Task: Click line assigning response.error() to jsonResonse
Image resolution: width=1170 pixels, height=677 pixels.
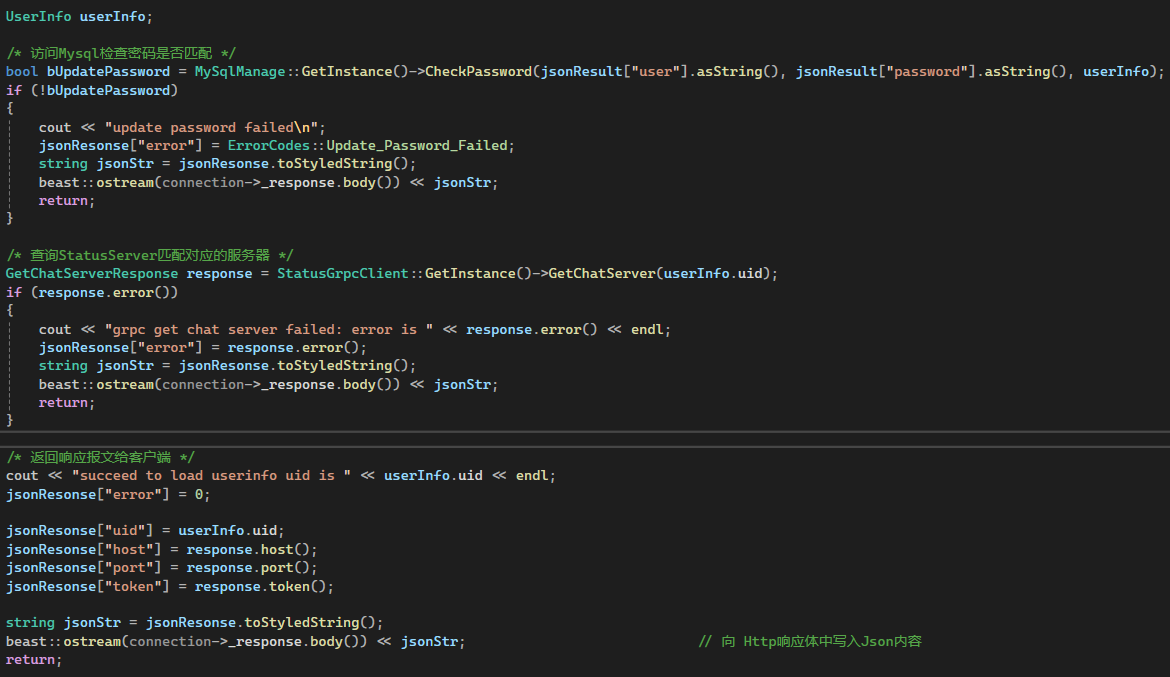Action: click(203, 348)
